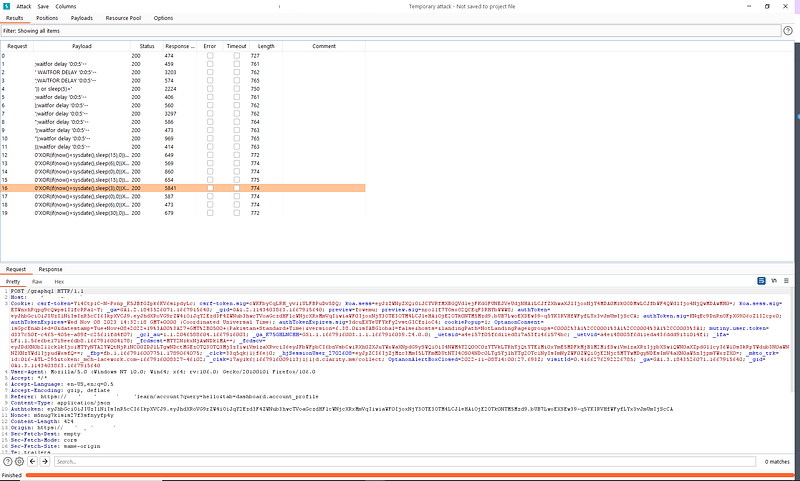Toggle Timeout checkbox for request 10
Viewport: 800px width, 481px height.
pos(236,138)
